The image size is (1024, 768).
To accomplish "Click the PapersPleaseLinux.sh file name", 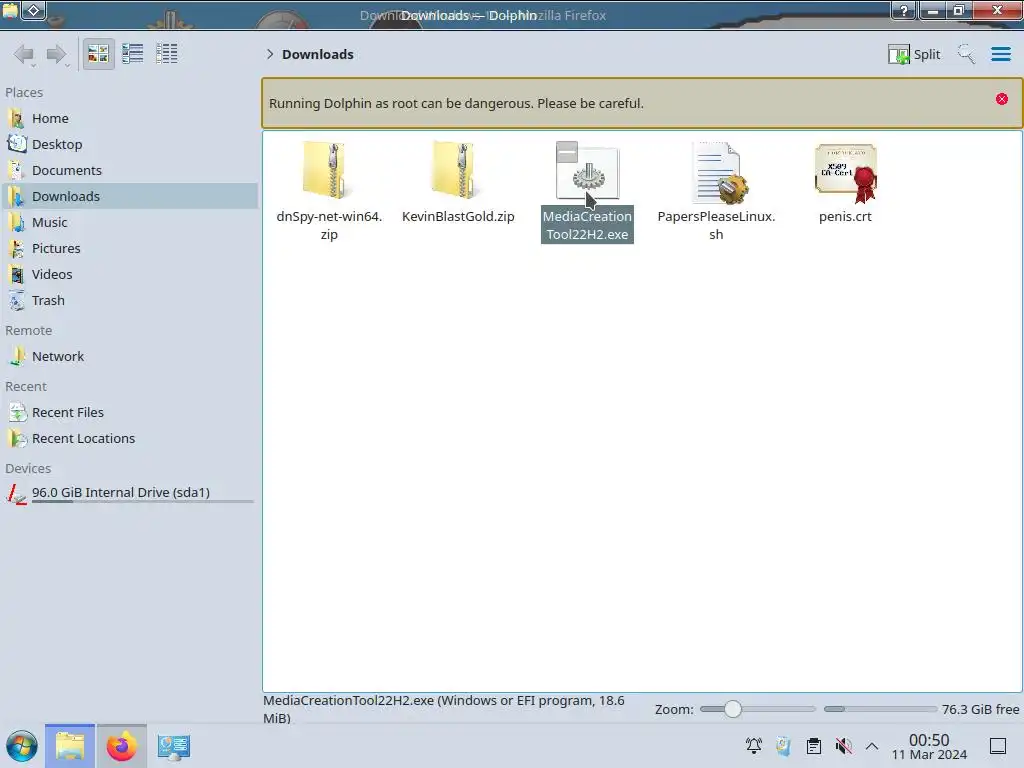I will pyautogui.click(x=716, y=225).
